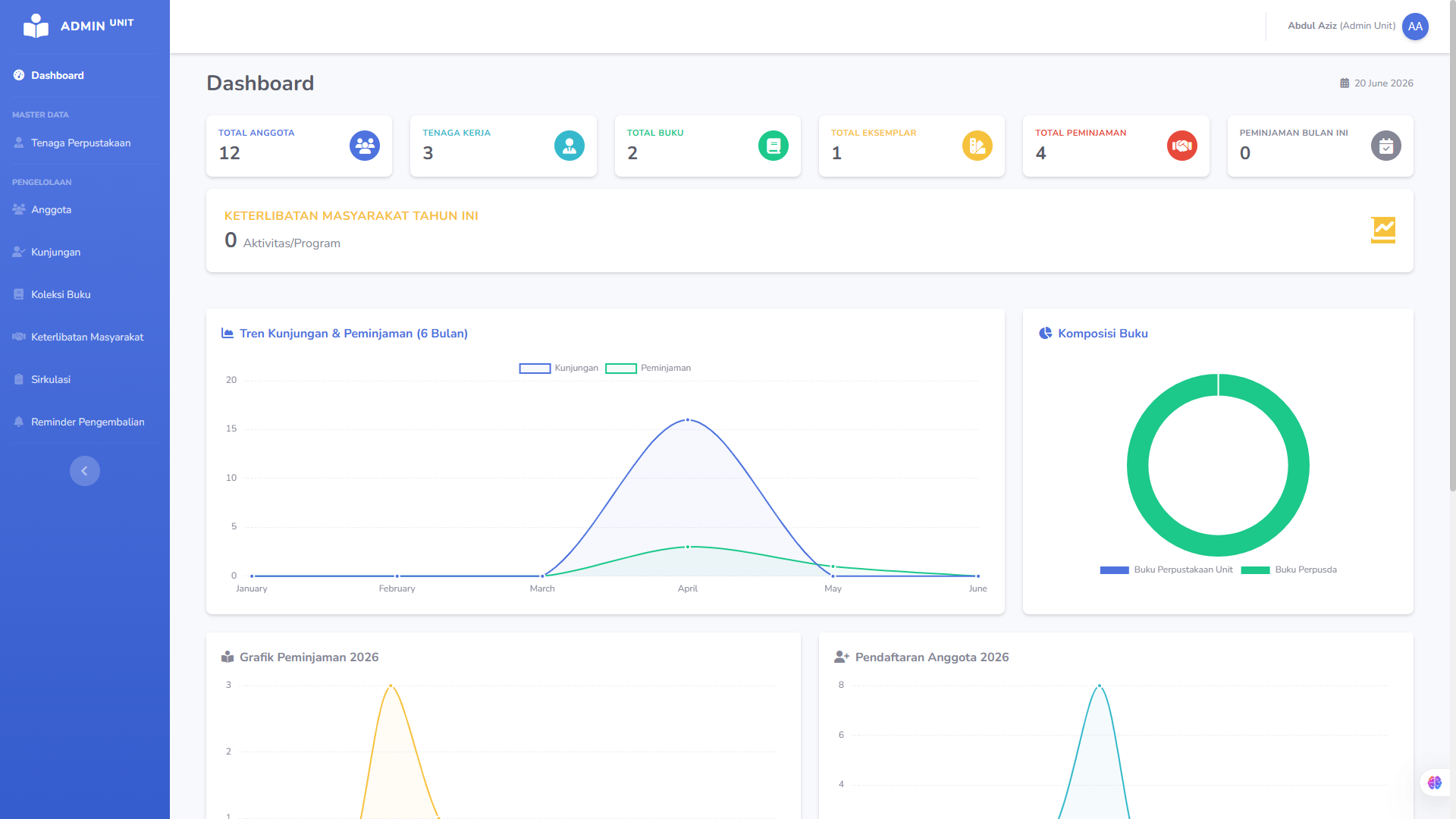Image resolution: width=1456 pixels, height=819 pixels.
Task: Toggle the Kunjungan series in chart legend
Action: [559, 368]
